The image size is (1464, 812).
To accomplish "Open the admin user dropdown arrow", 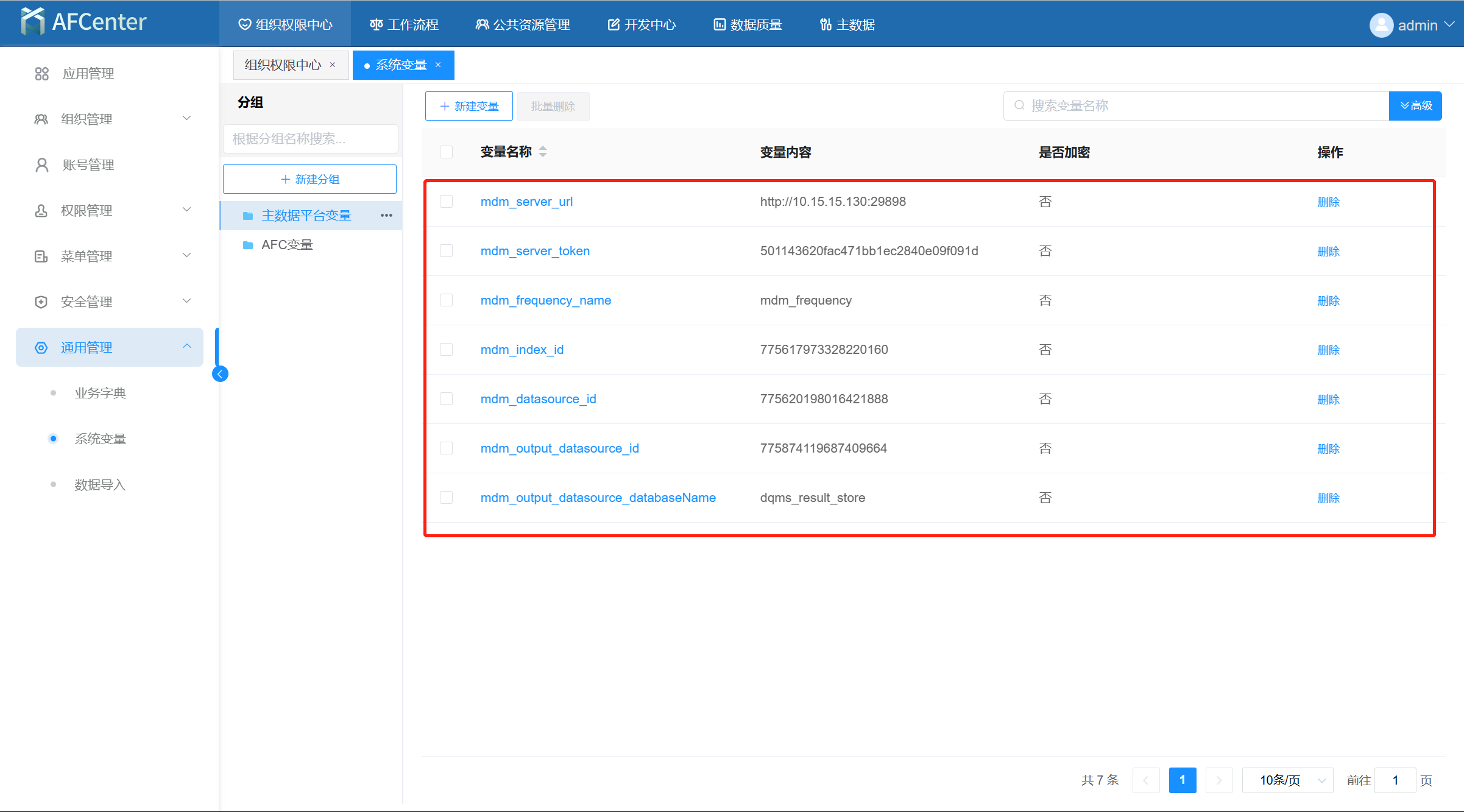I will [1449, 24].
